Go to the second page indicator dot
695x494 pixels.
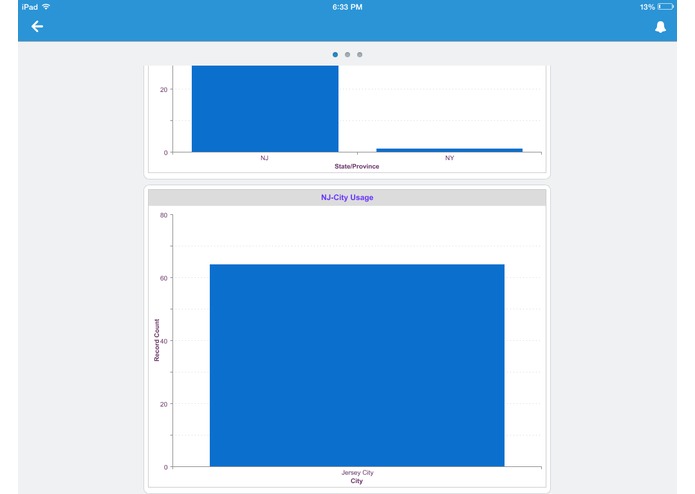click(348, 54)
